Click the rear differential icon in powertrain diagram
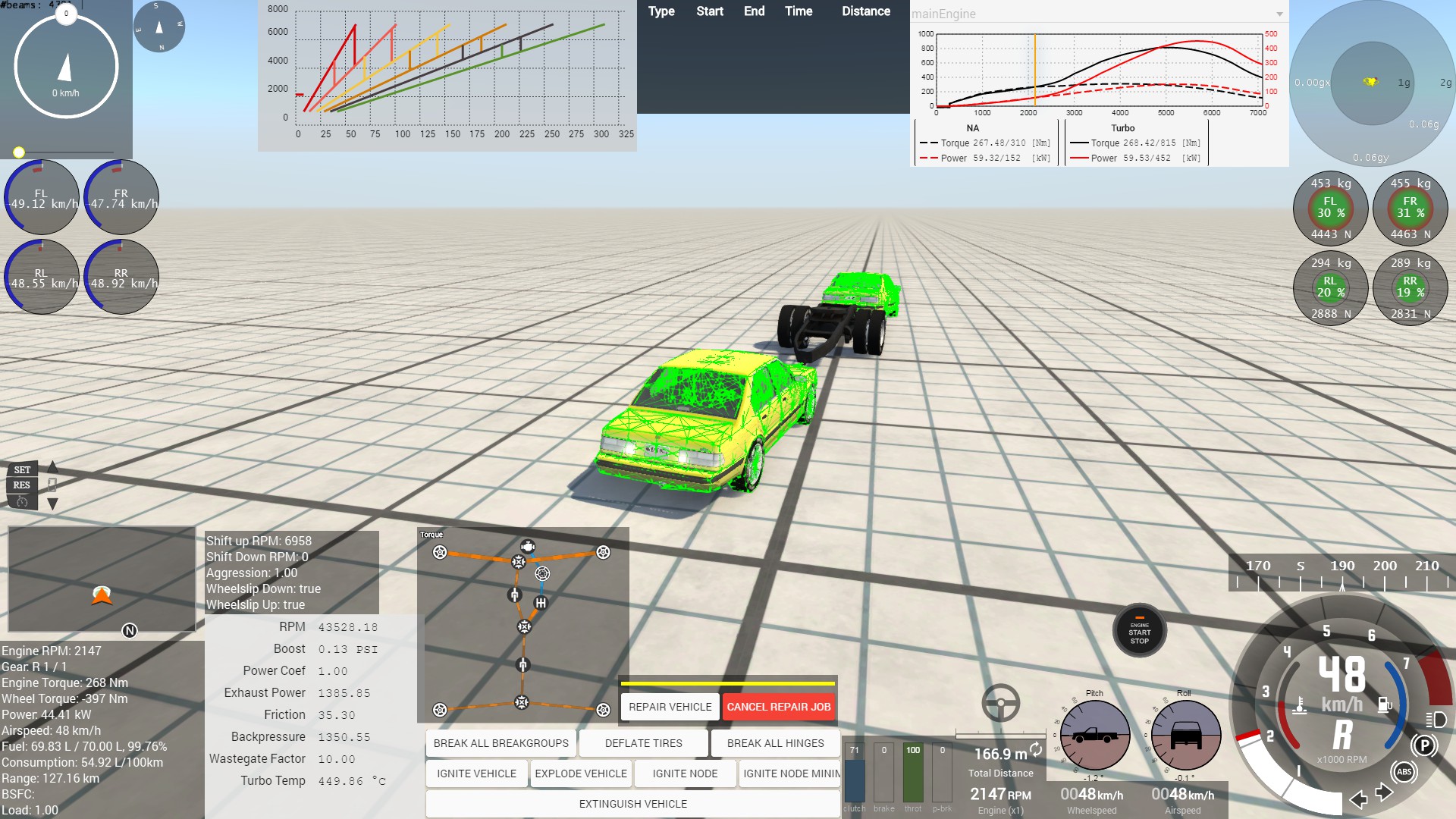1456x819 pixels. tap(522, 702)
